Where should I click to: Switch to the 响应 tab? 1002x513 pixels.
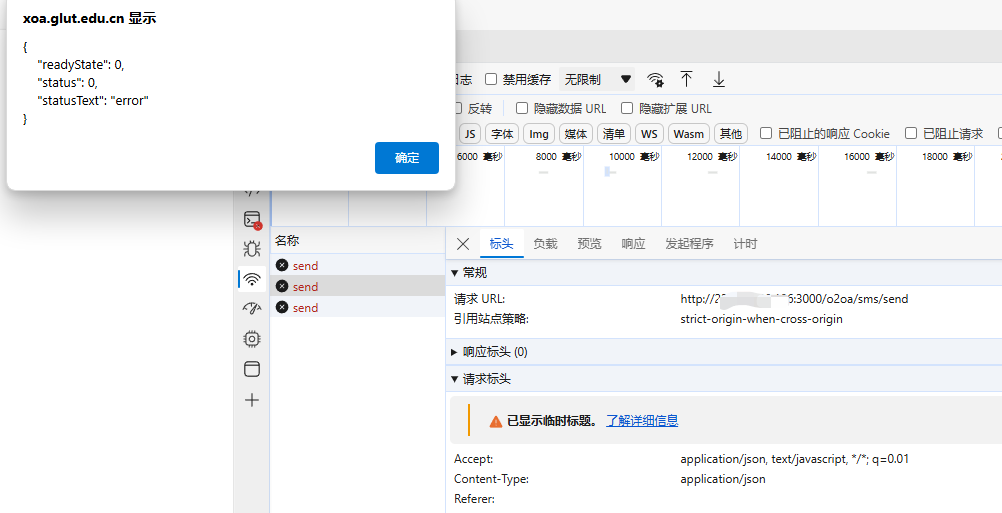633,243
